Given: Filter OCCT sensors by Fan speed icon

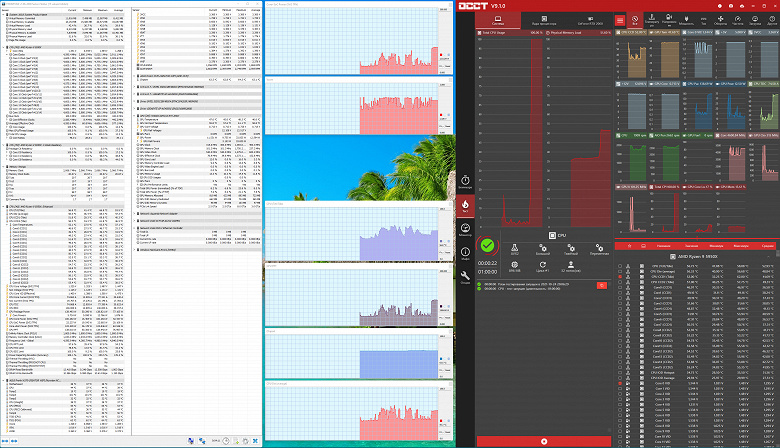Looking at the screenshot, I should (x=720, y=20).
